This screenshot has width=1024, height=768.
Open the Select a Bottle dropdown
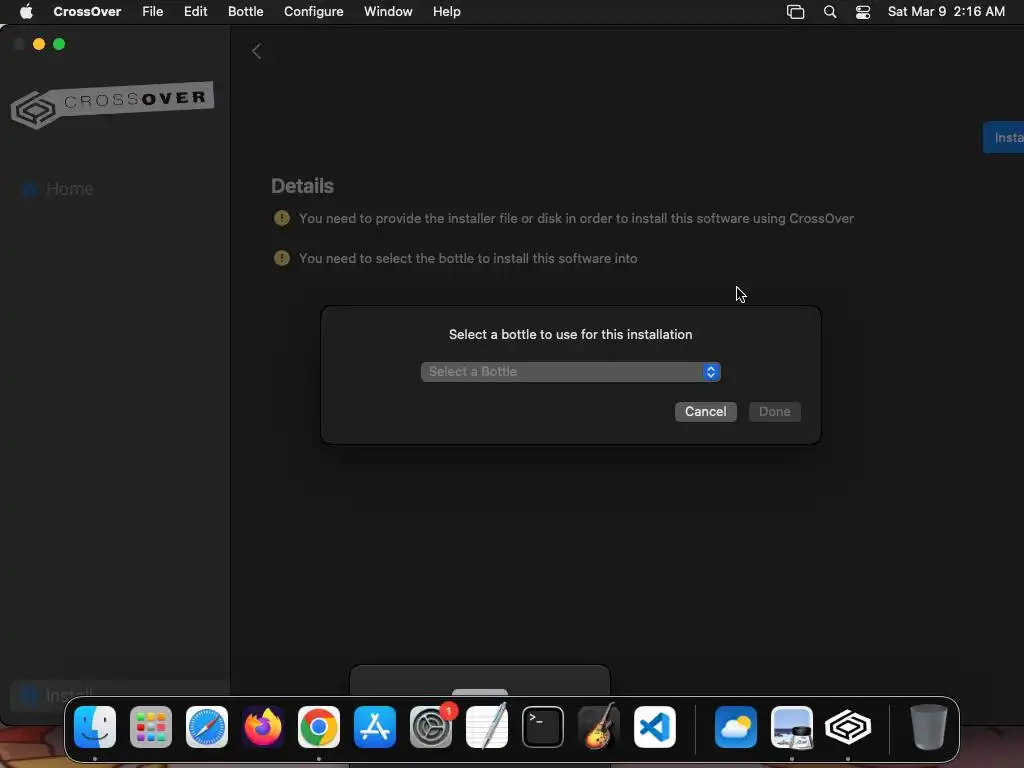click(570, 372)
